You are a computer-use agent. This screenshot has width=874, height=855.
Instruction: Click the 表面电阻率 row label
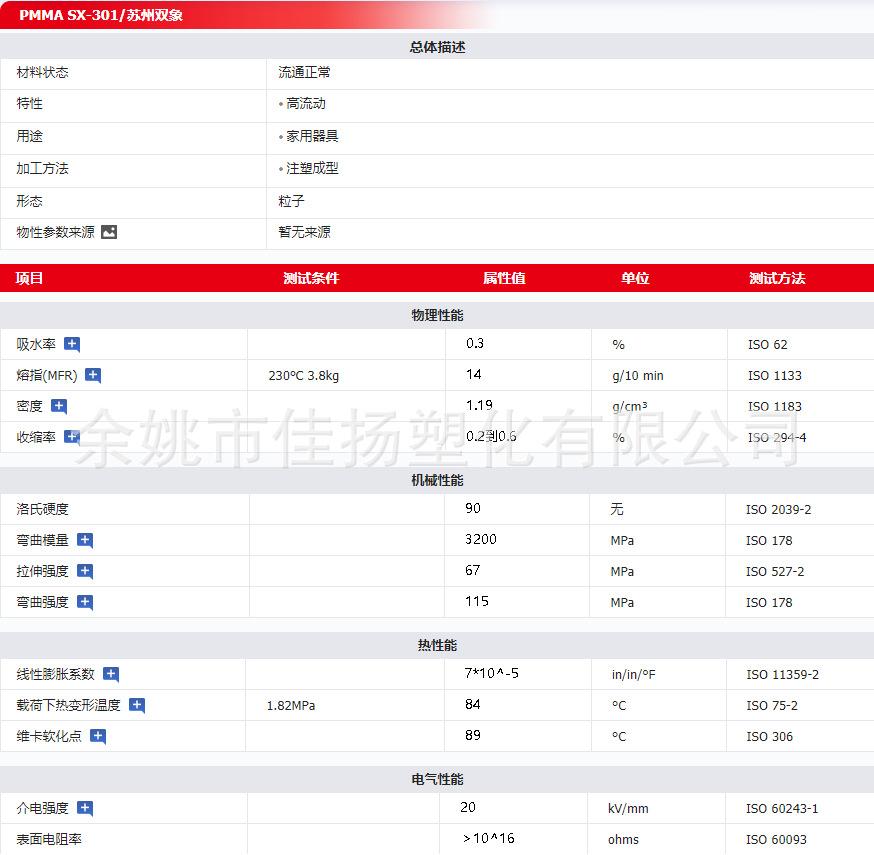tap(49, 839)
